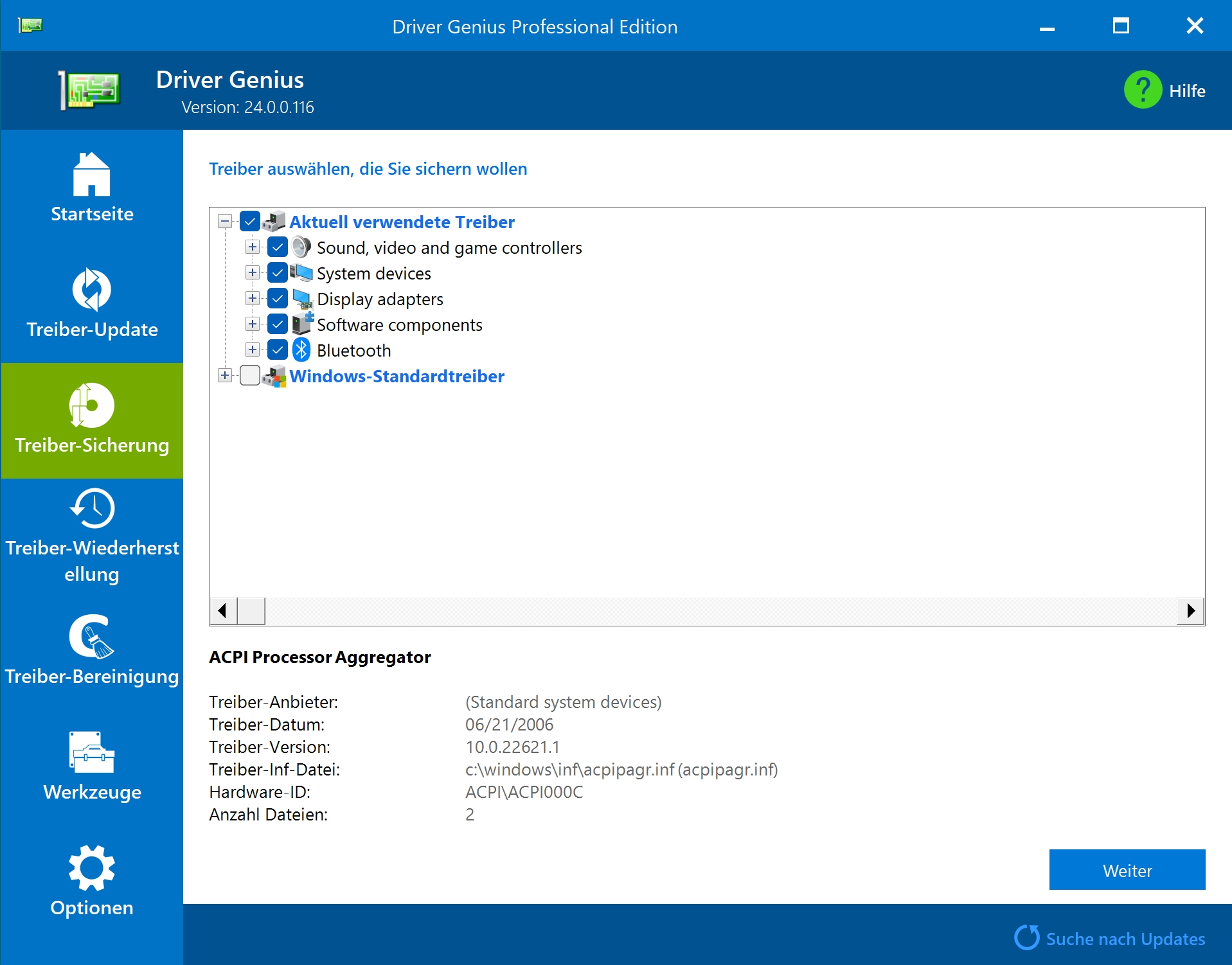This screenshot has height=965, width=1232.
Task: Check the Windows-Standardtreiber checkbox
Action: 250,376
